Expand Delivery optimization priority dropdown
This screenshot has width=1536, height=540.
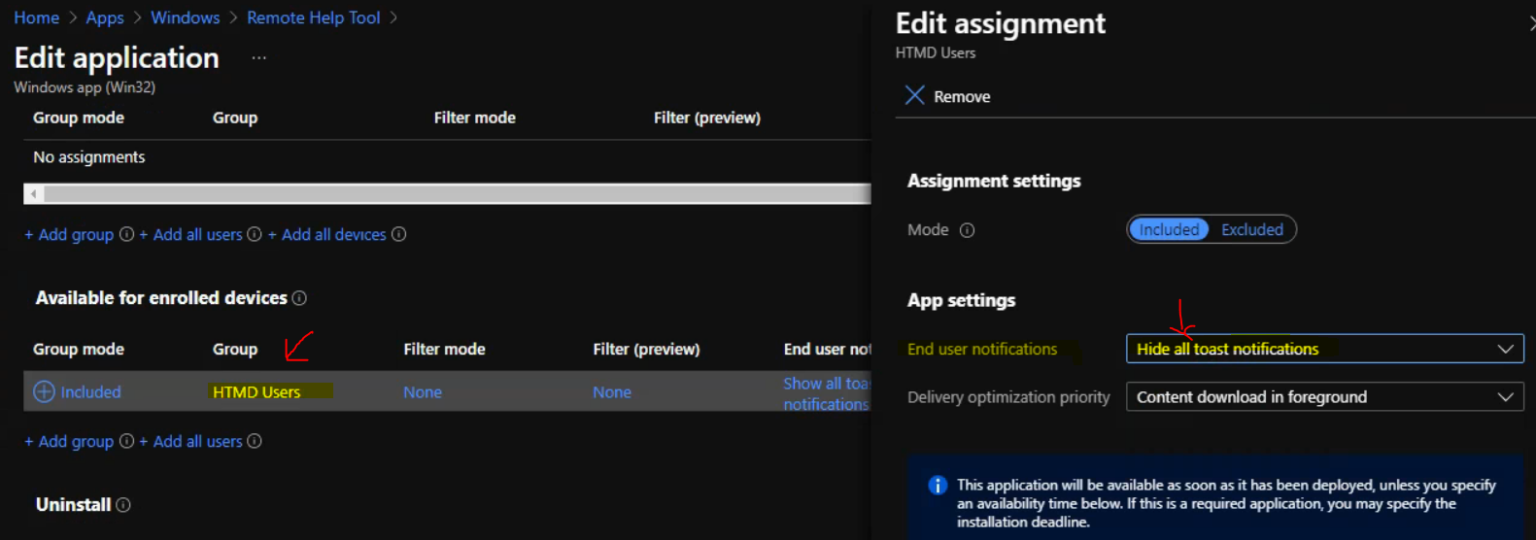tap(1324, 397)
